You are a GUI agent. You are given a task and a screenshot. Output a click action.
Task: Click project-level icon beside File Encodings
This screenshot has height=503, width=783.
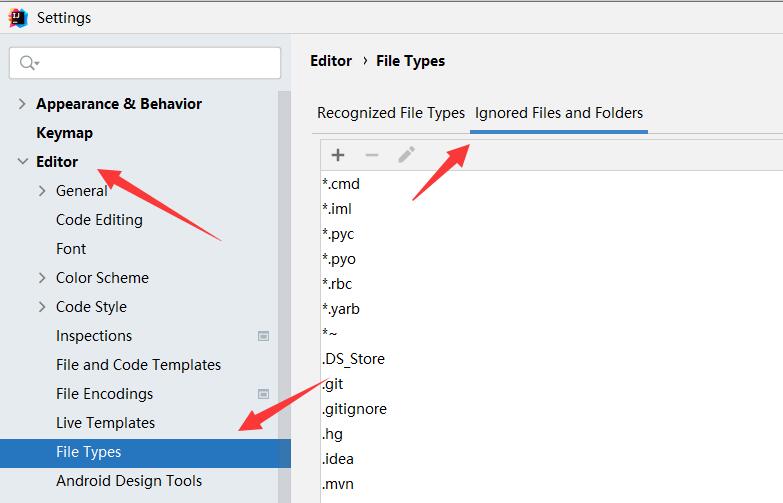click(x=263, y=394)
